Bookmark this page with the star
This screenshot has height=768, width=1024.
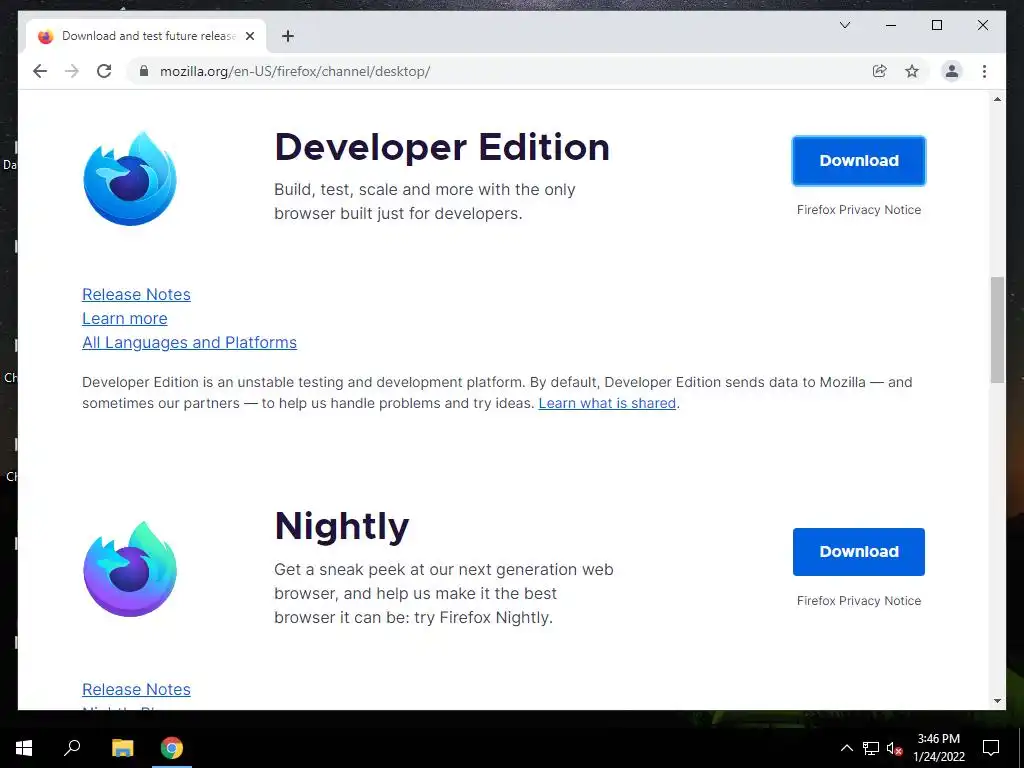pos(912,71)
